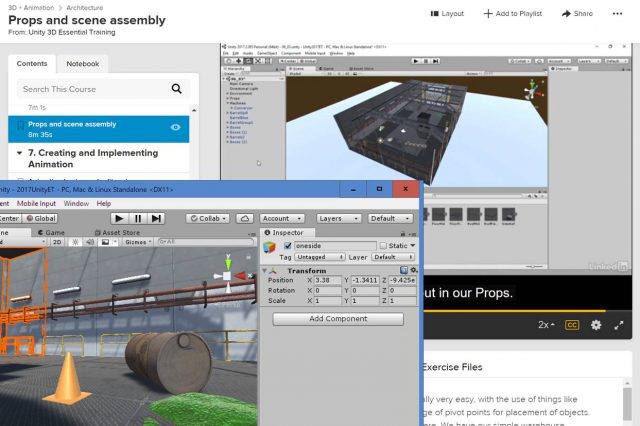Enable the Static checkbox
The width and height of the screenshot is (640, 426).
pyautogui.click(x=383, y=246)
